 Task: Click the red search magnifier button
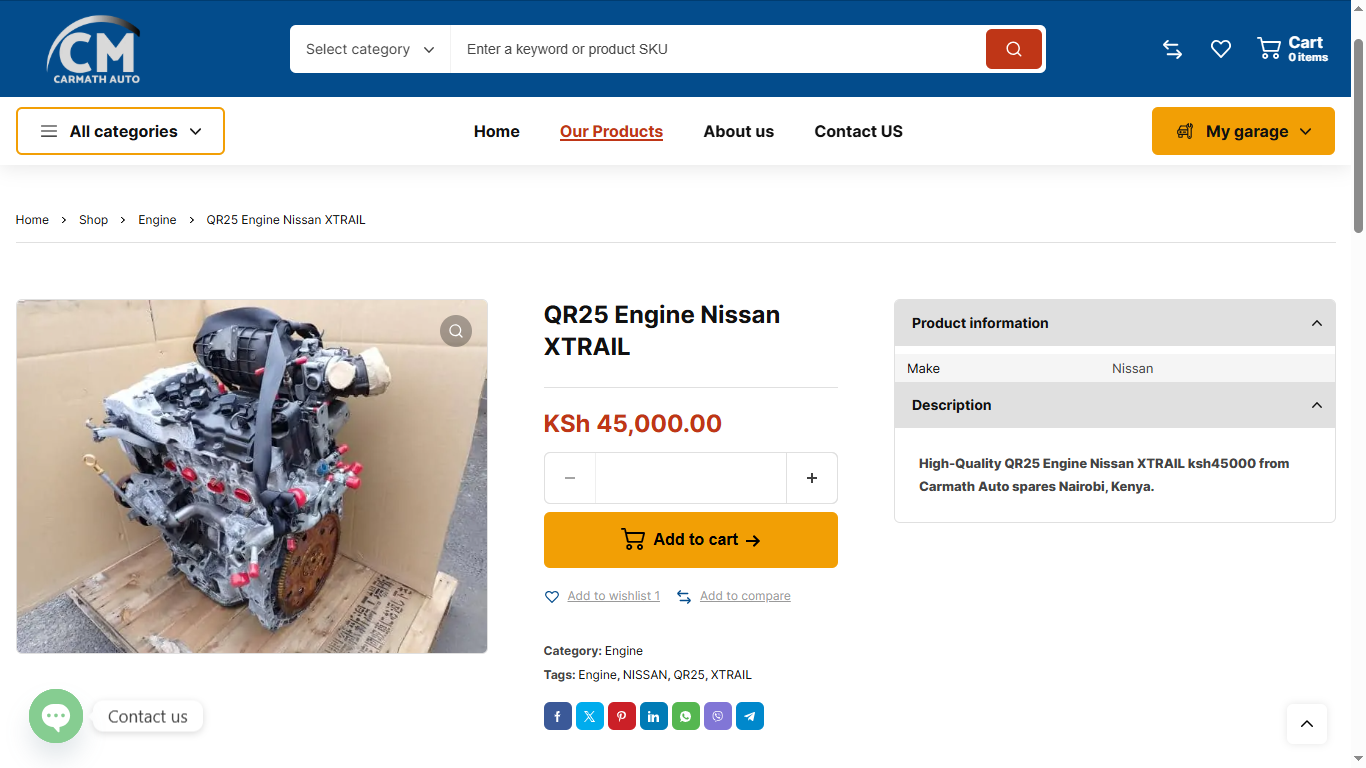(x=1013, y=49)
